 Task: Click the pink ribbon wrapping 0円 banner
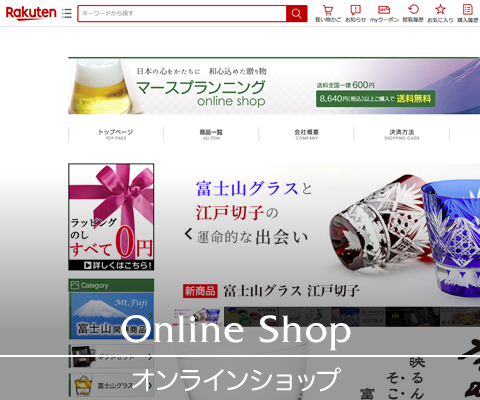point(111,217)
